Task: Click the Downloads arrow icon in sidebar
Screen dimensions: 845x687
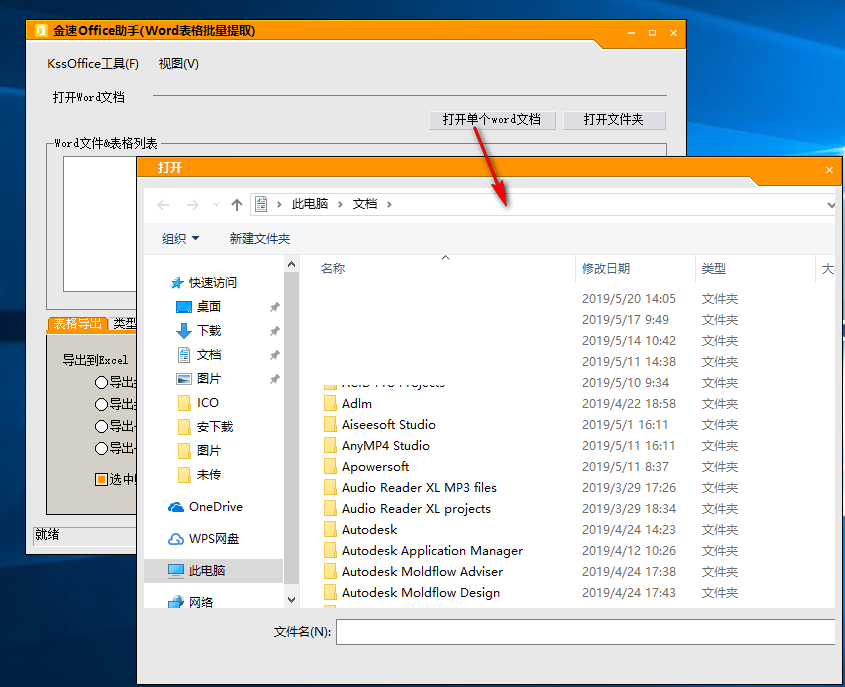Action: click(x=184, y=331)
